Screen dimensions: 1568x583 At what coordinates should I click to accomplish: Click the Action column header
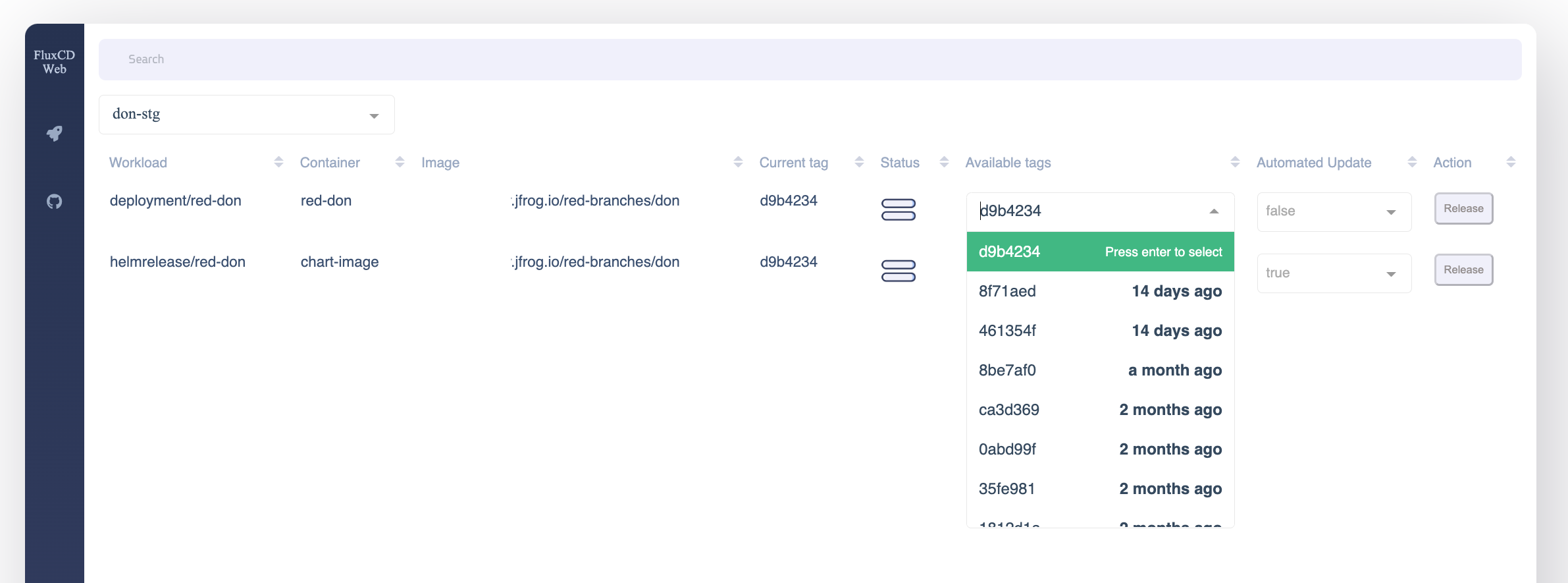(1452, 163)
